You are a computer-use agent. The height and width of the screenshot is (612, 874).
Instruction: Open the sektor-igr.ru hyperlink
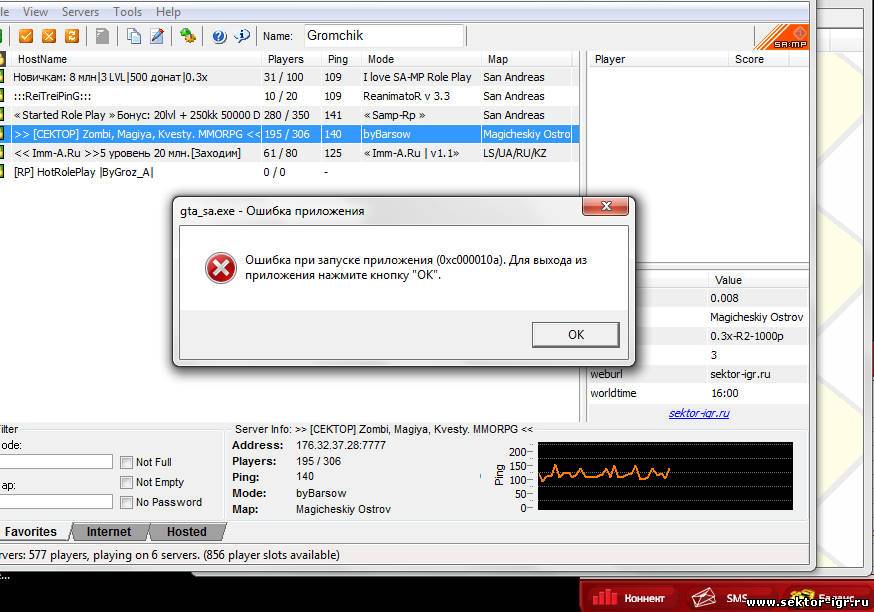pos(699,413)
